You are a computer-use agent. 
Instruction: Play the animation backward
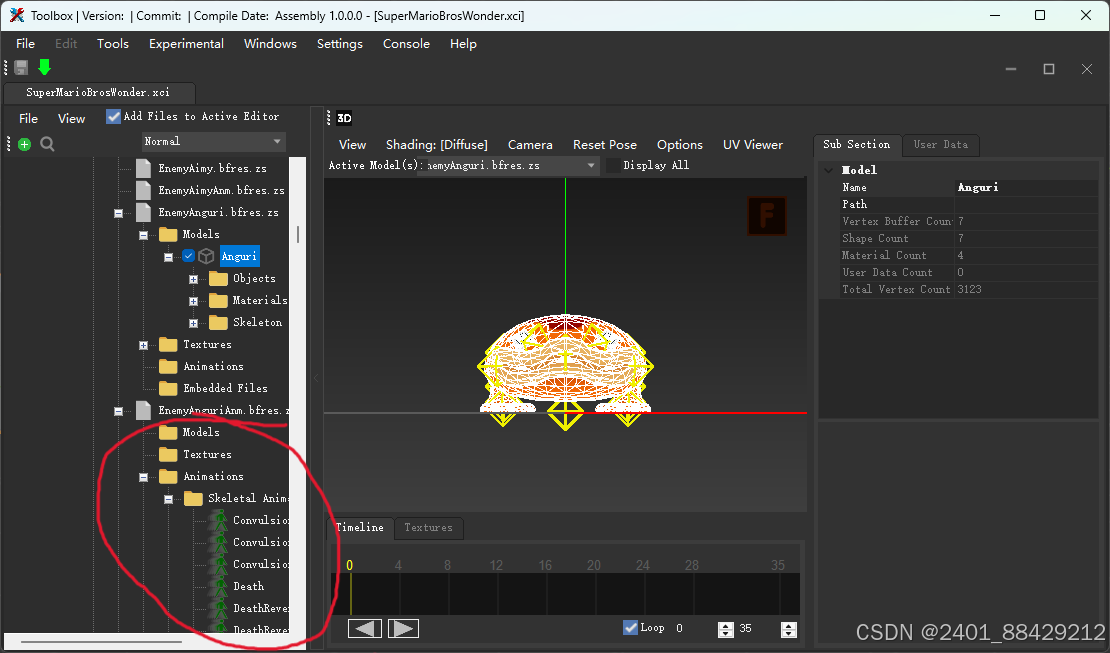(365, 628)
